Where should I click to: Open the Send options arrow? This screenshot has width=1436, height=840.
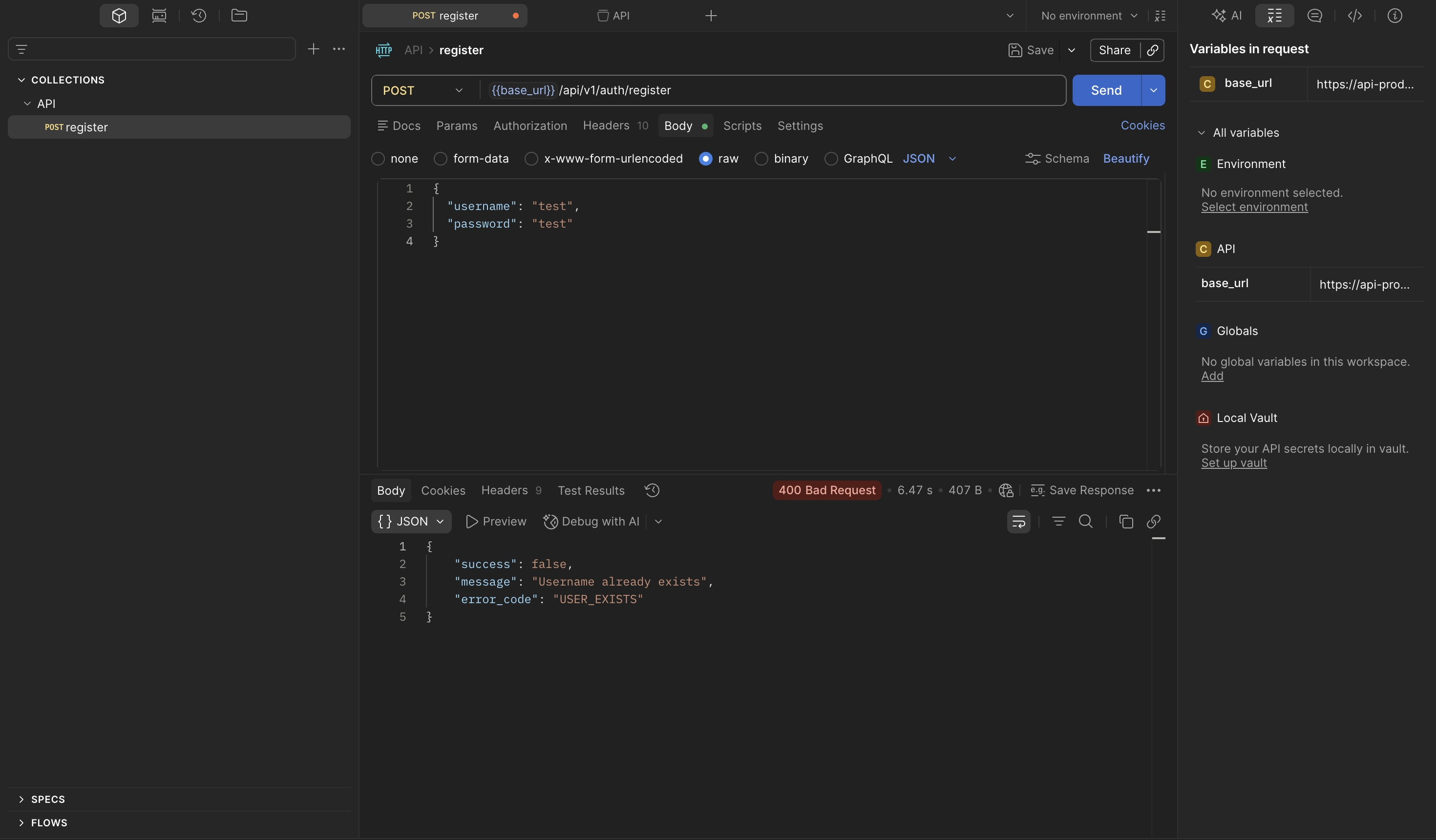tap(1153, 90)
